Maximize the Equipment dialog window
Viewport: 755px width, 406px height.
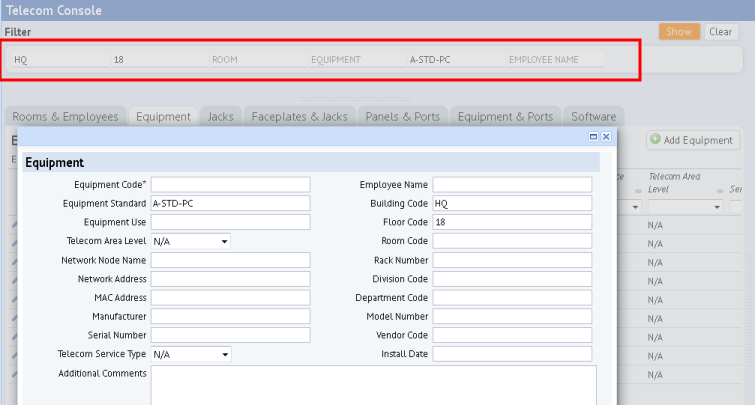point(593,137)
